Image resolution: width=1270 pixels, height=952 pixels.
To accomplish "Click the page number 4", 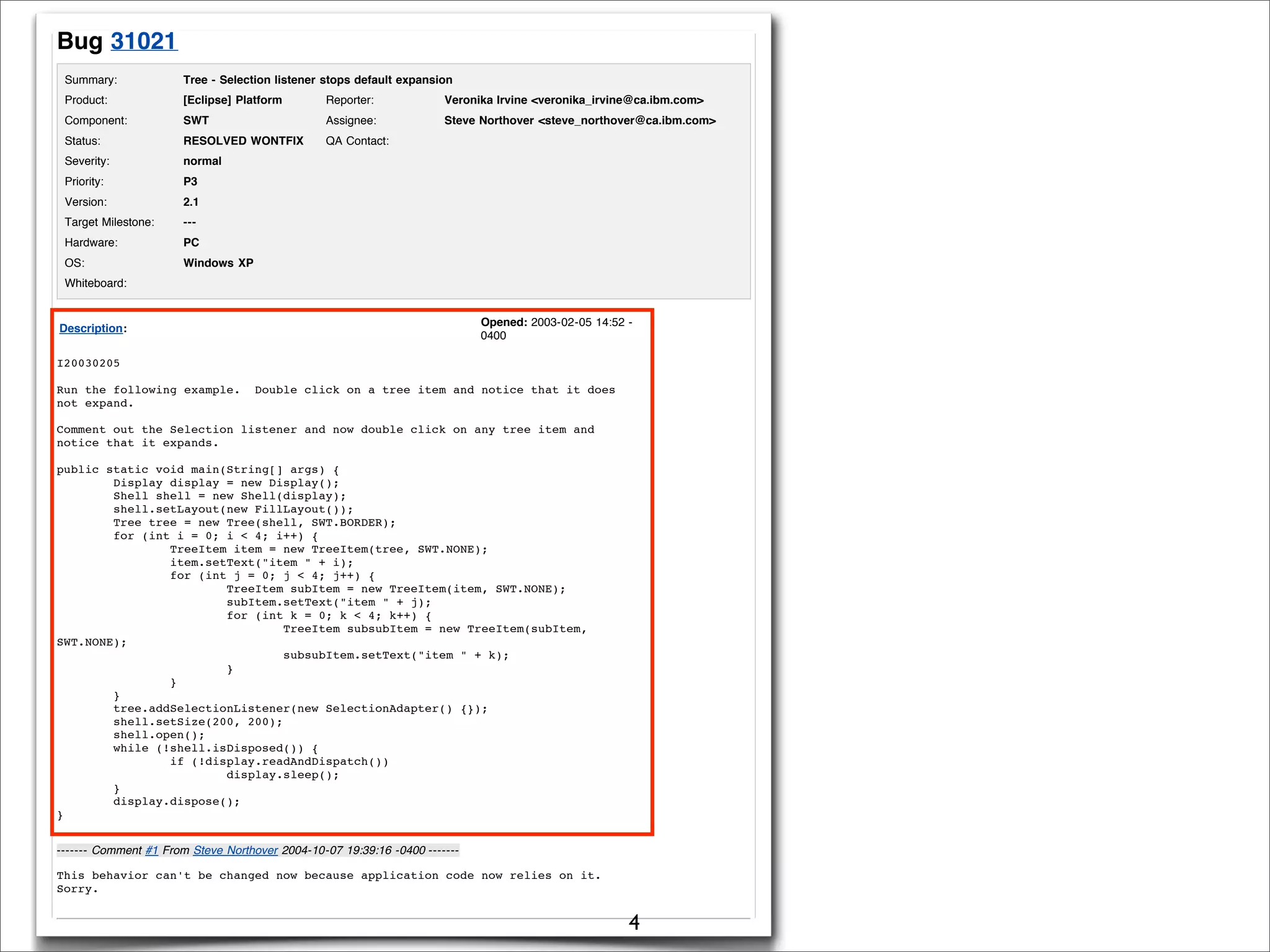I will pos(634,922).
